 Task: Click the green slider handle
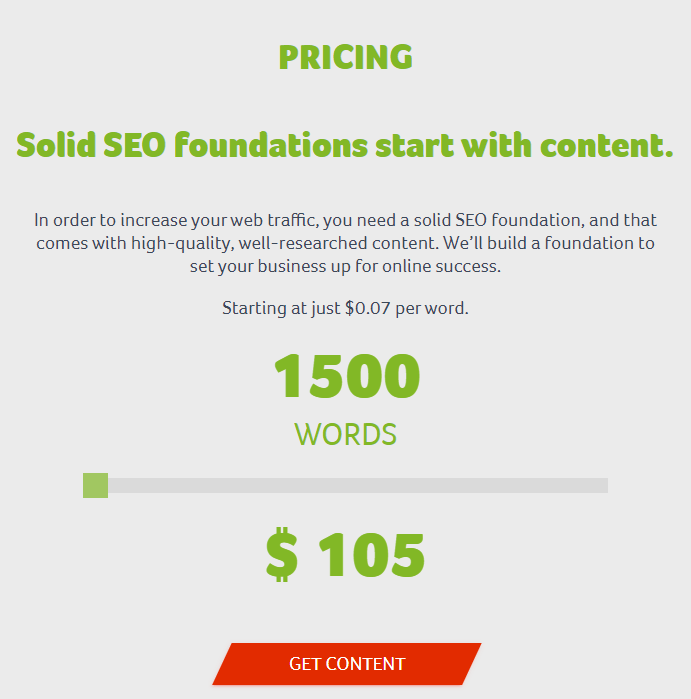point(96,485)
